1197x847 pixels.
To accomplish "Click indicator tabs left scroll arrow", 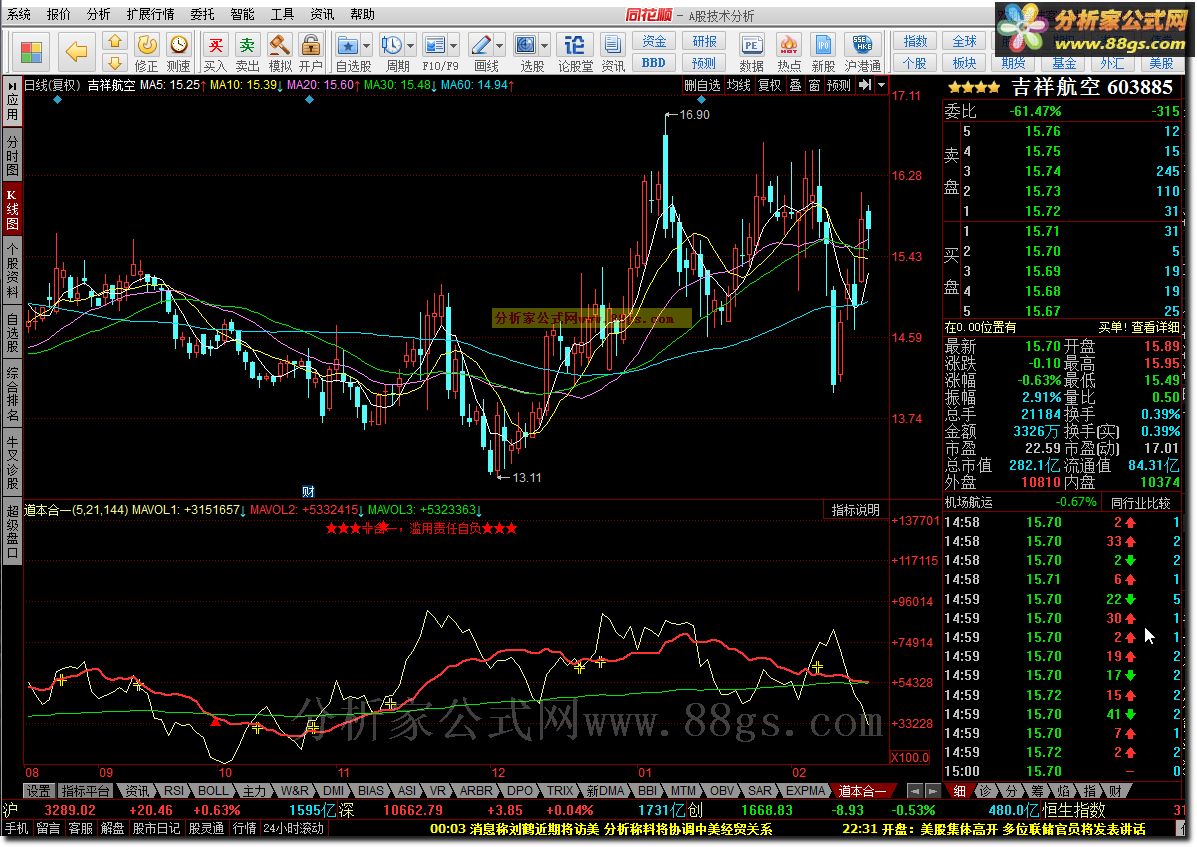I will tap(915, 791).
